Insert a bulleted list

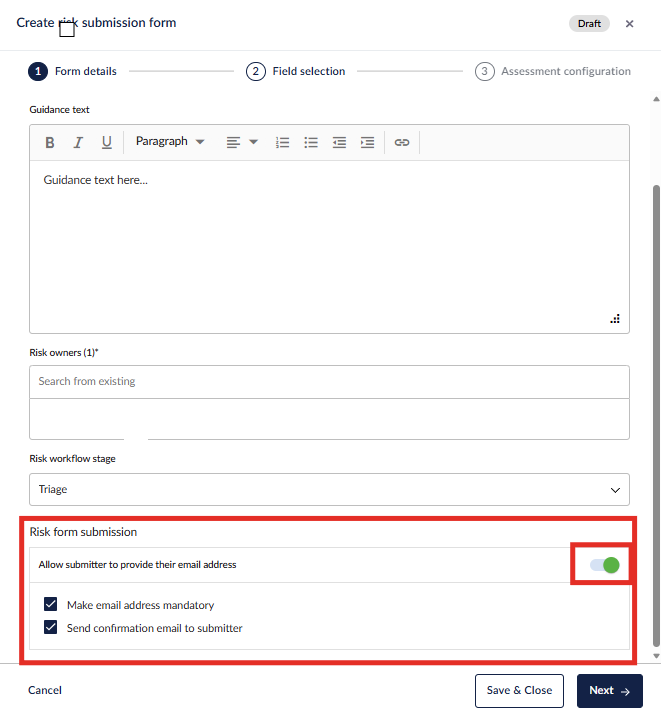pos(311,143)
